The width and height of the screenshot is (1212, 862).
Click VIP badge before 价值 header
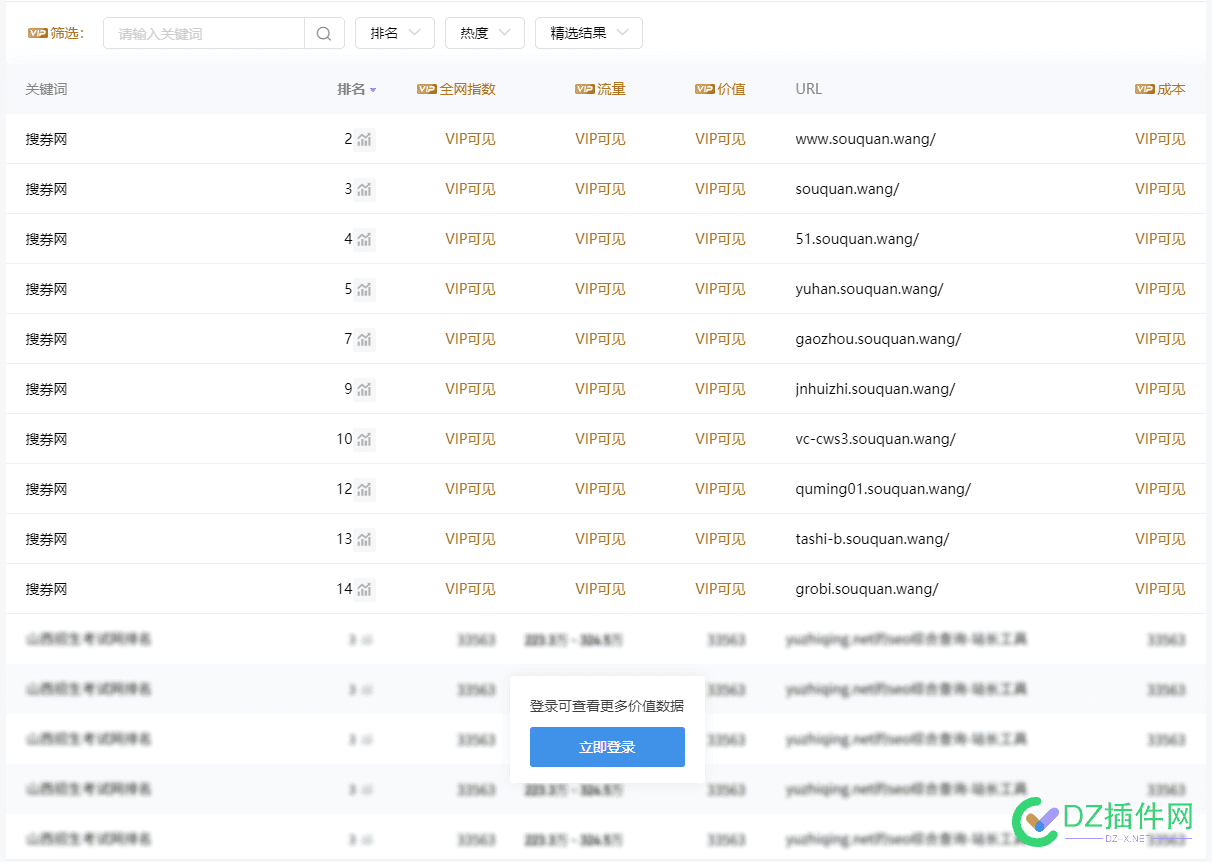[704, 89]
